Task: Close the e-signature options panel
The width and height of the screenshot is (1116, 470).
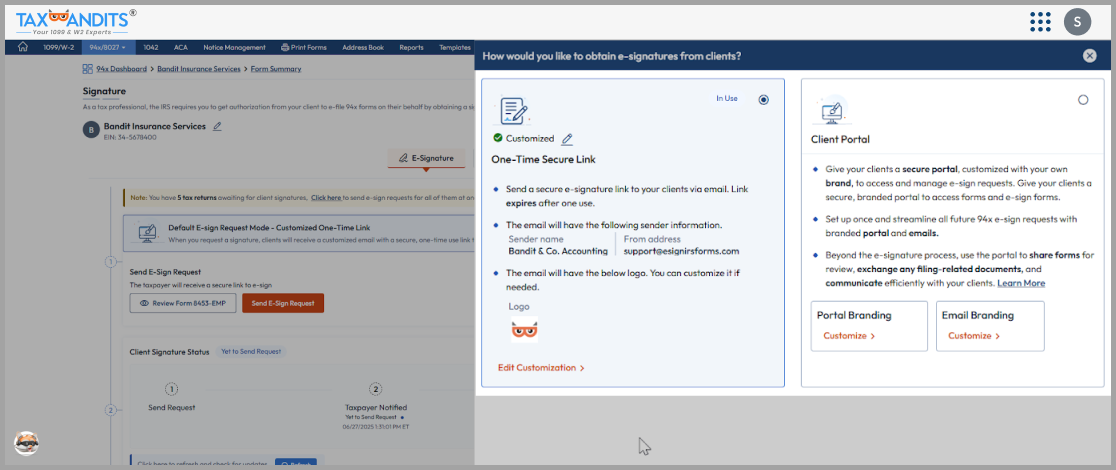Action: coord(1090,56)
